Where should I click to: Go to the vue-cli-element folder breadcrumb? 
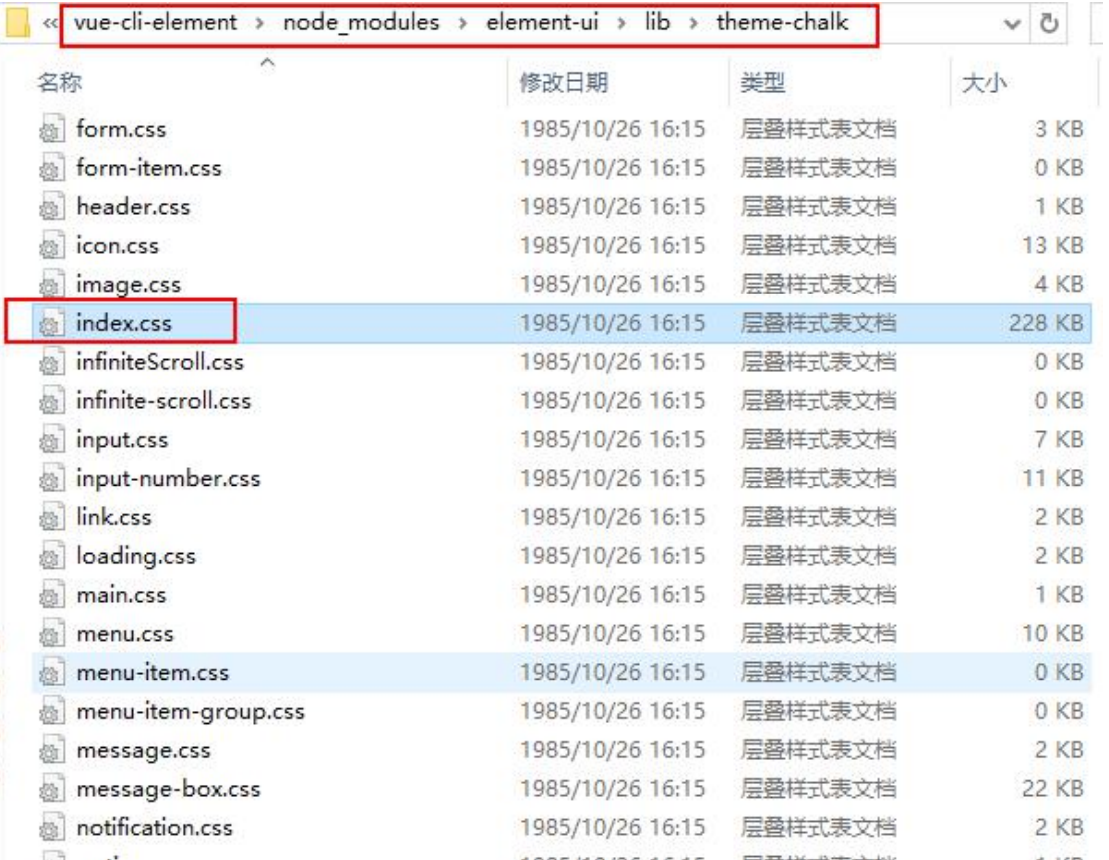click(156, 23)
